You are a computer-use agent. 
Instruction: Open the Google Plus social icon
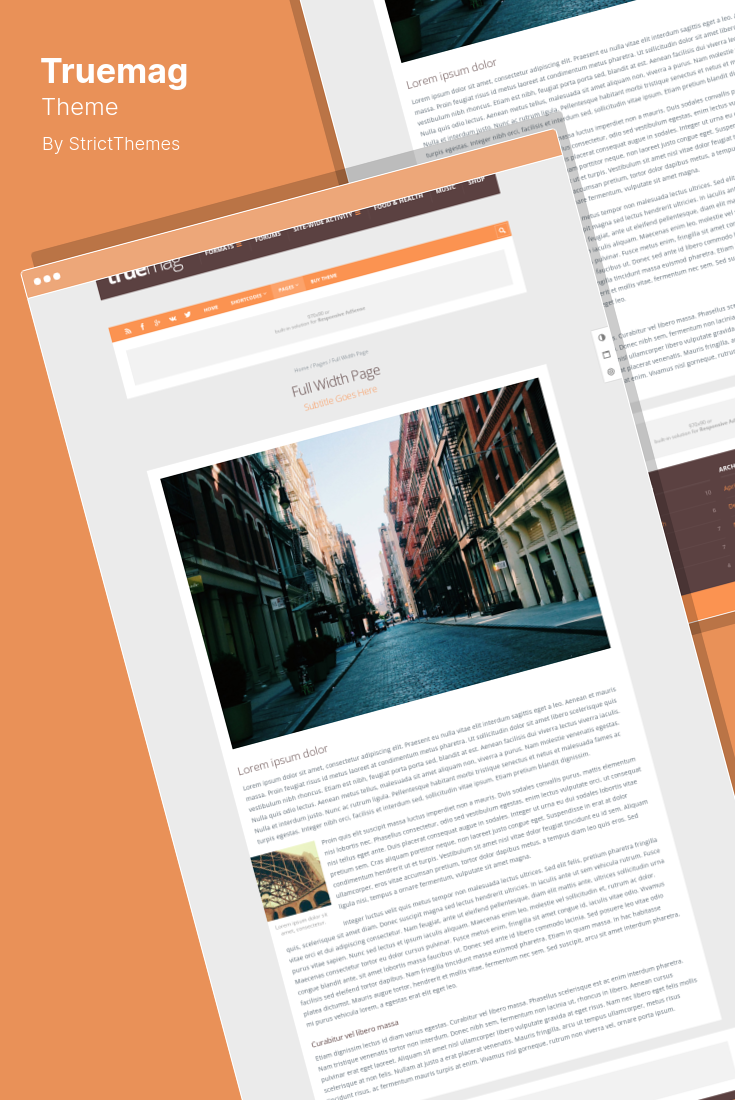coord(157,323)
